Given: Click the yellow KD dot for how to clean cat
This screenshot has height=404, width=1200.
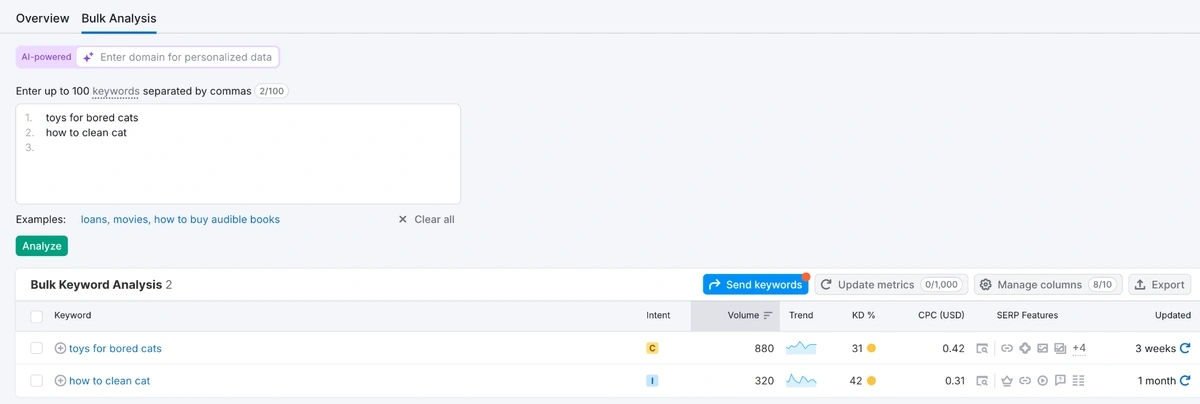Looking at the screenshot, I should coord(871,380).
